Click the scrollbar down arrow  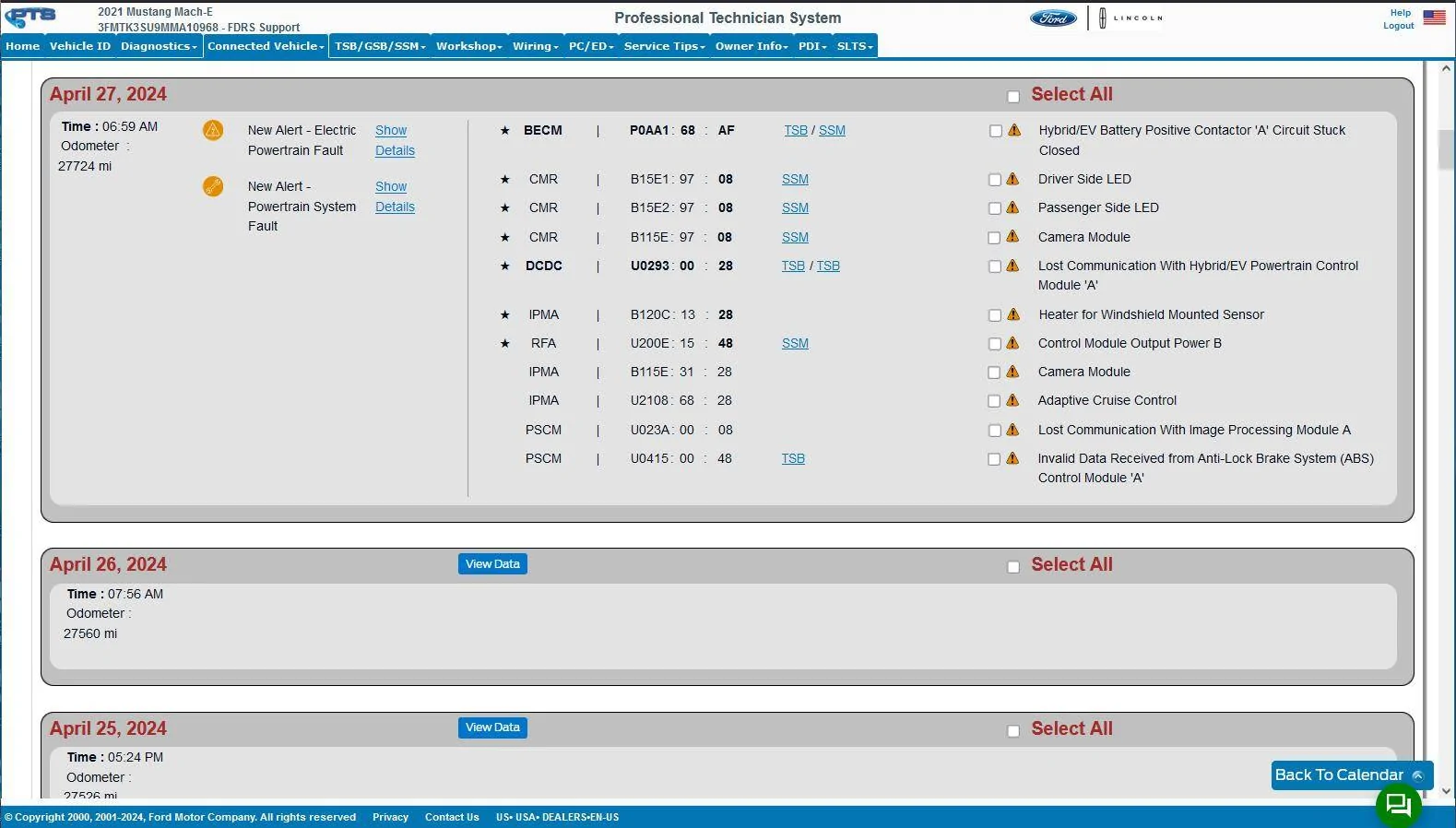coord(1446,791)
